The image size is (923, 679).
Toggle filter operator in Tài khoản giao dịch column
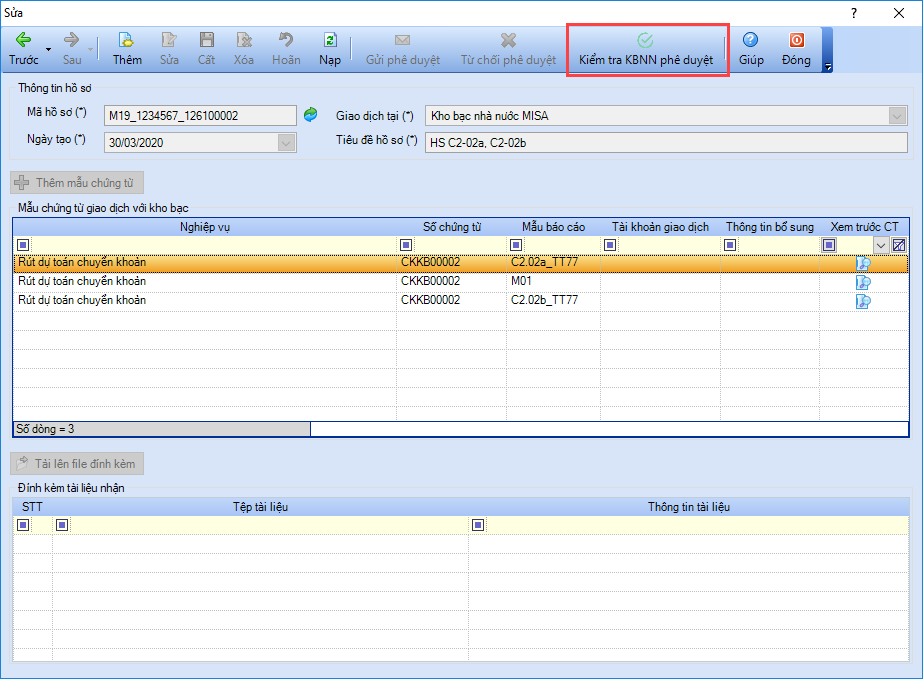(x=610, y=245)
